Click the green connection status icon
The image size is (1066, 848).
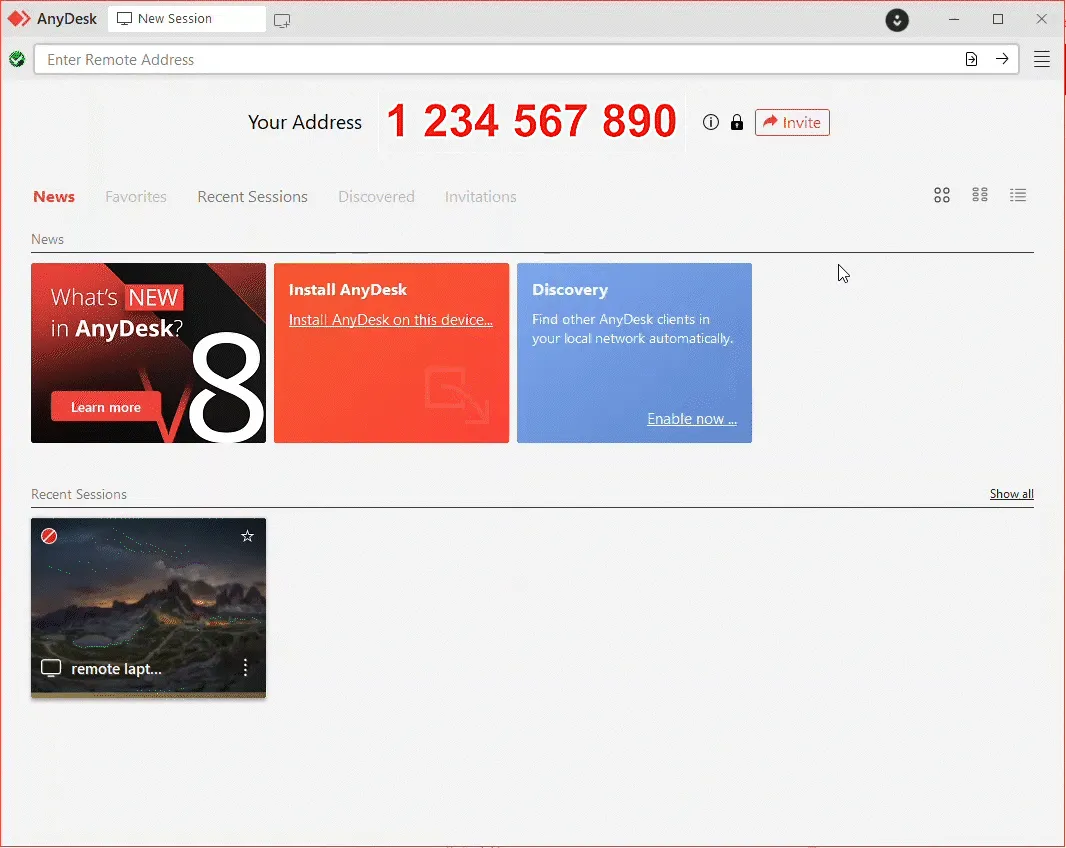coord(16,59)
